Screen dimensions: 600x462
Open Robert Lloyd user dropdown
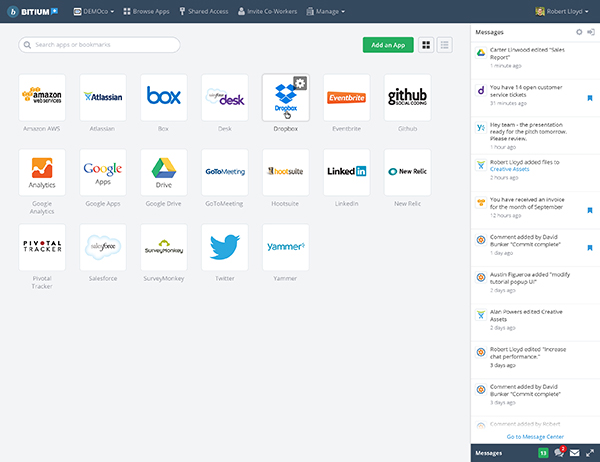[562, 11]
